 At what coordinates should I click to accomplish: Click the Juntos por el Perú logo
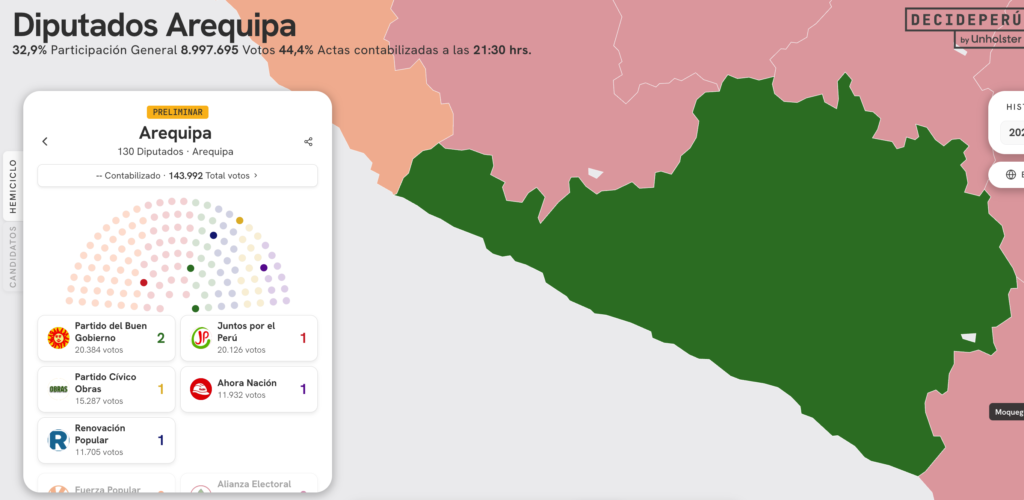[201, 338]
